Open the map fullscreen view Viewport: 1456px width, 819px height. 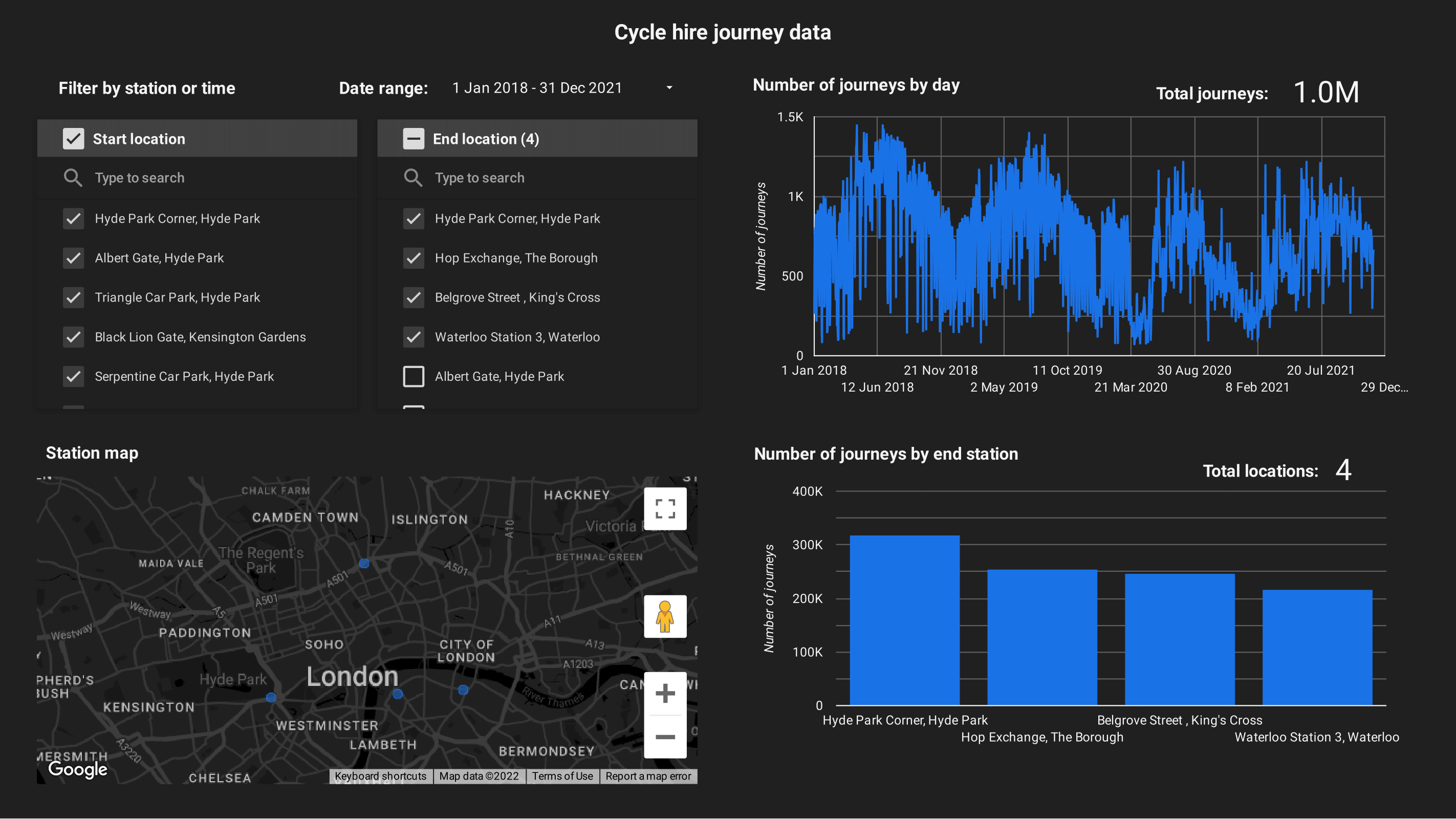[665, 508]
